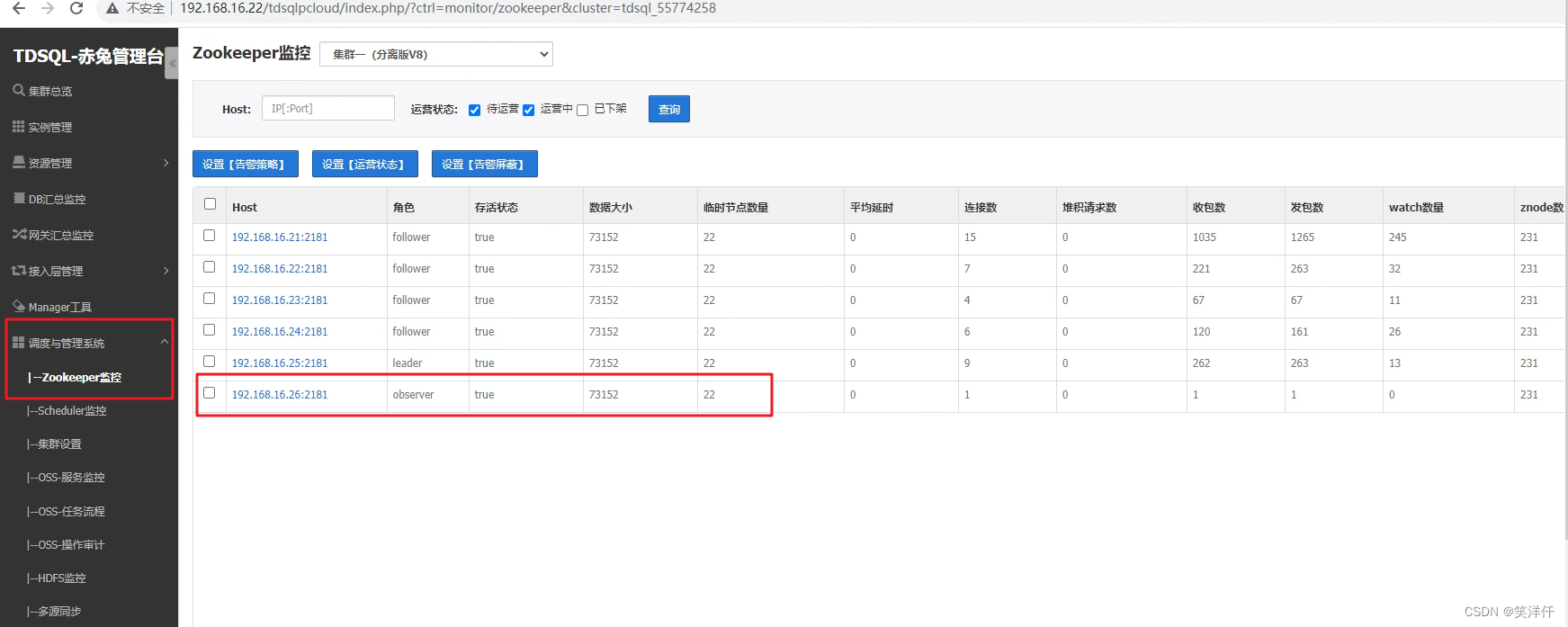Viewport: 1568px width, 627px height.
Task: Check the row for 192.168.16.24:2181
Action: [x=210, y=330]
